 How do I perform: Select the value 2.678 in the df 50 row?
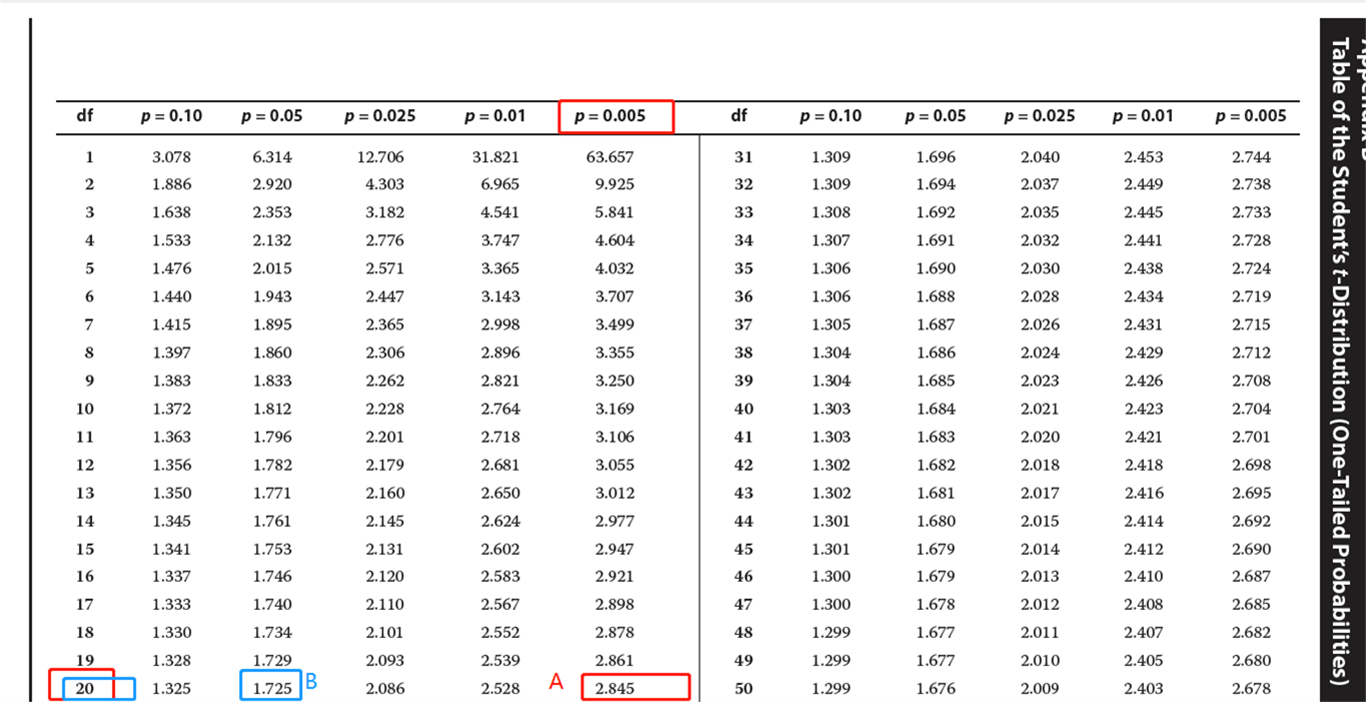[x=1251, y=688]
